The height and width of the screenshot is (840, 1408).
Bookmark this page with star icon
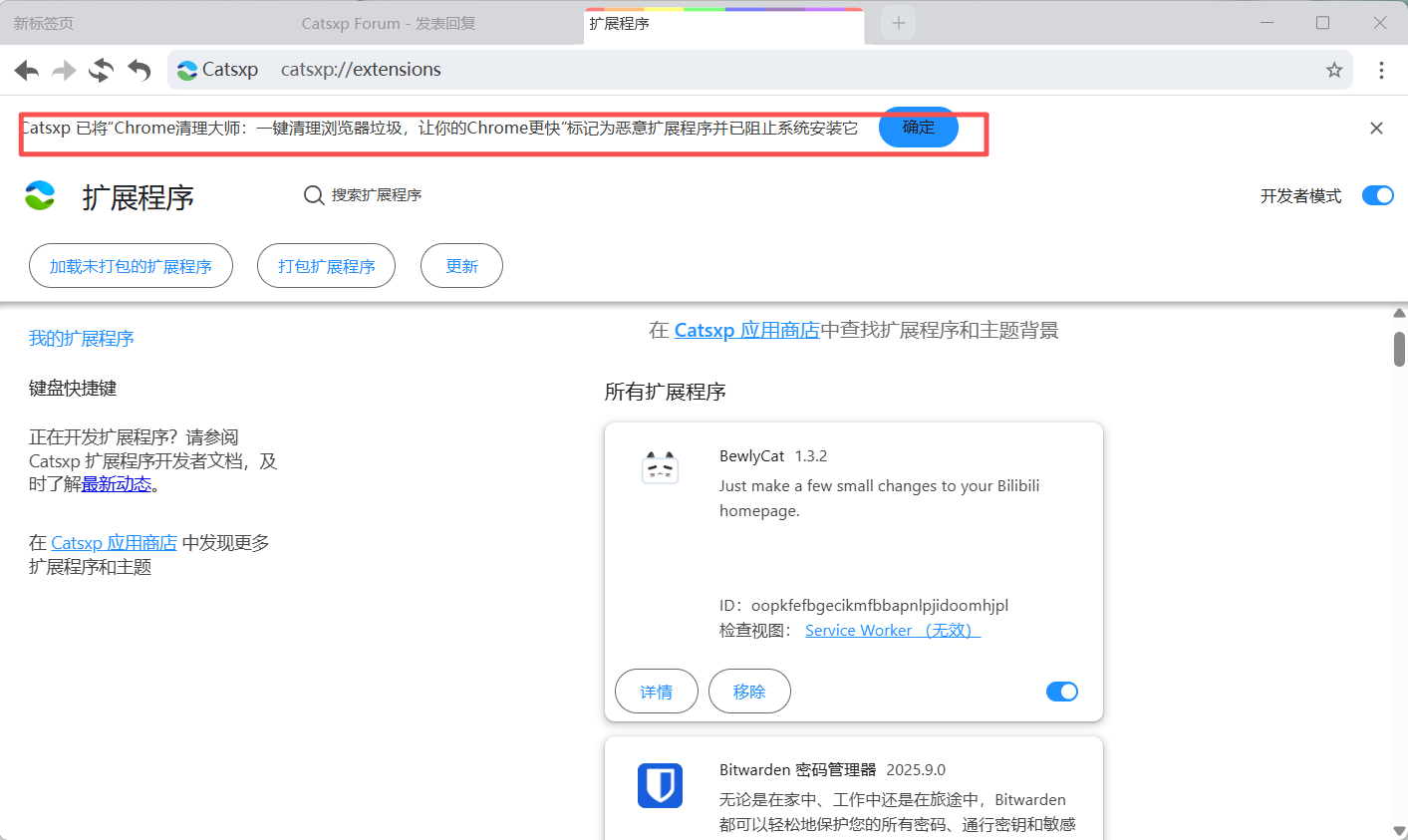1334,70
